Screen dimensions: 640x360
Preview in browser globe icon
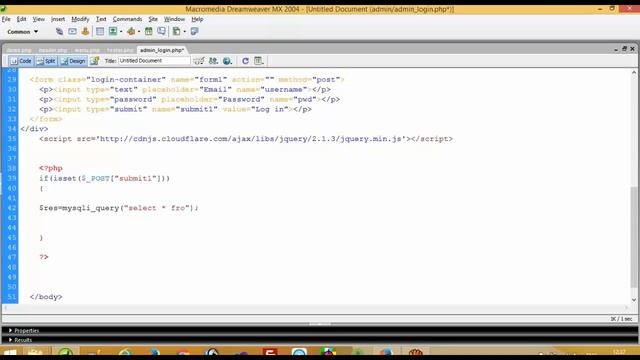pyautogui.click(x=227, y=61)
